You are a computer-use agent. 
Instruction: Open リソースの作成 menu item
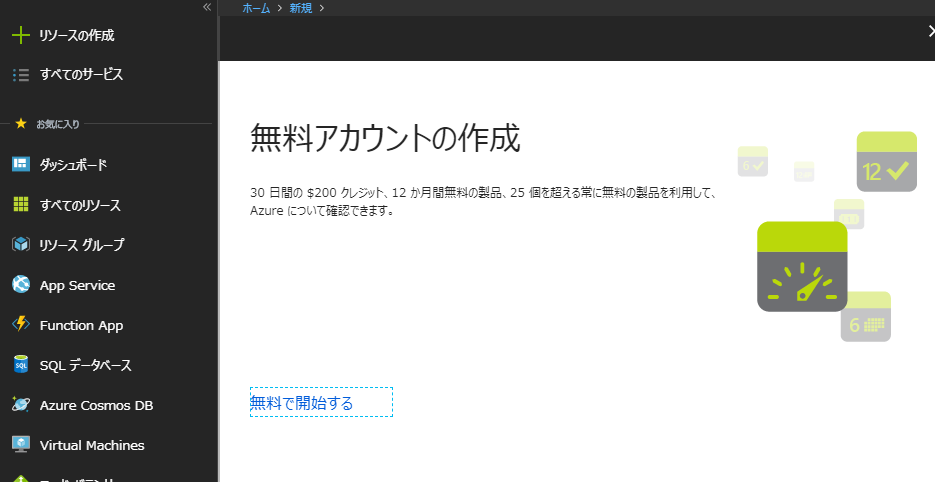tap(77, 35)
